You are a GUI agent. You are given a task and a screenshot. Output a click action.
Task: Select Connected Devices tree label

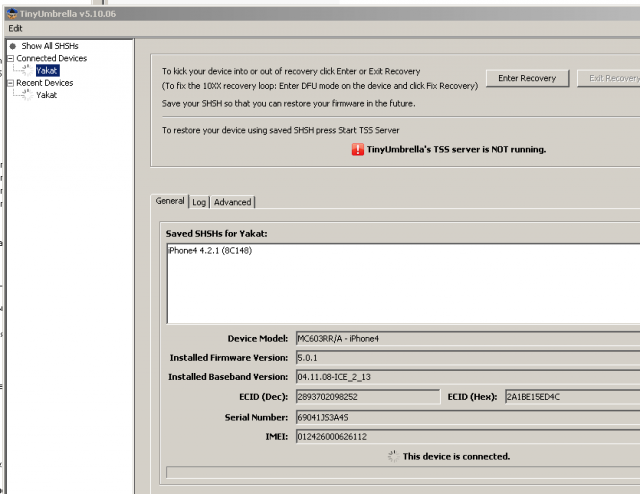(51, 58)
